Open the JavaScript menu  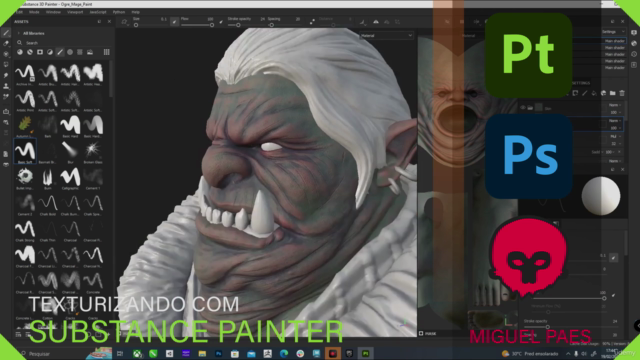[x=98, y=12]
